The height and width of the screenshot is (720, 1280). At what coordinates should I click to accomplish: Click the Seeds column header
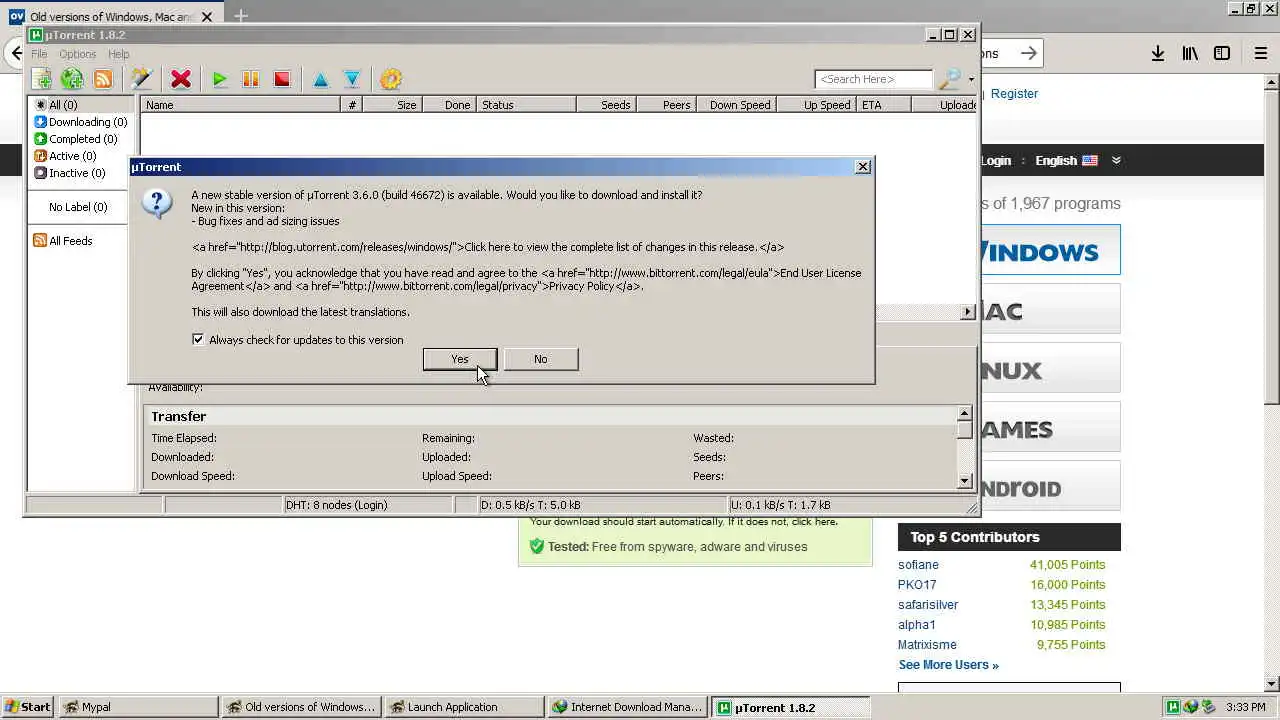(x=606, y=105)
